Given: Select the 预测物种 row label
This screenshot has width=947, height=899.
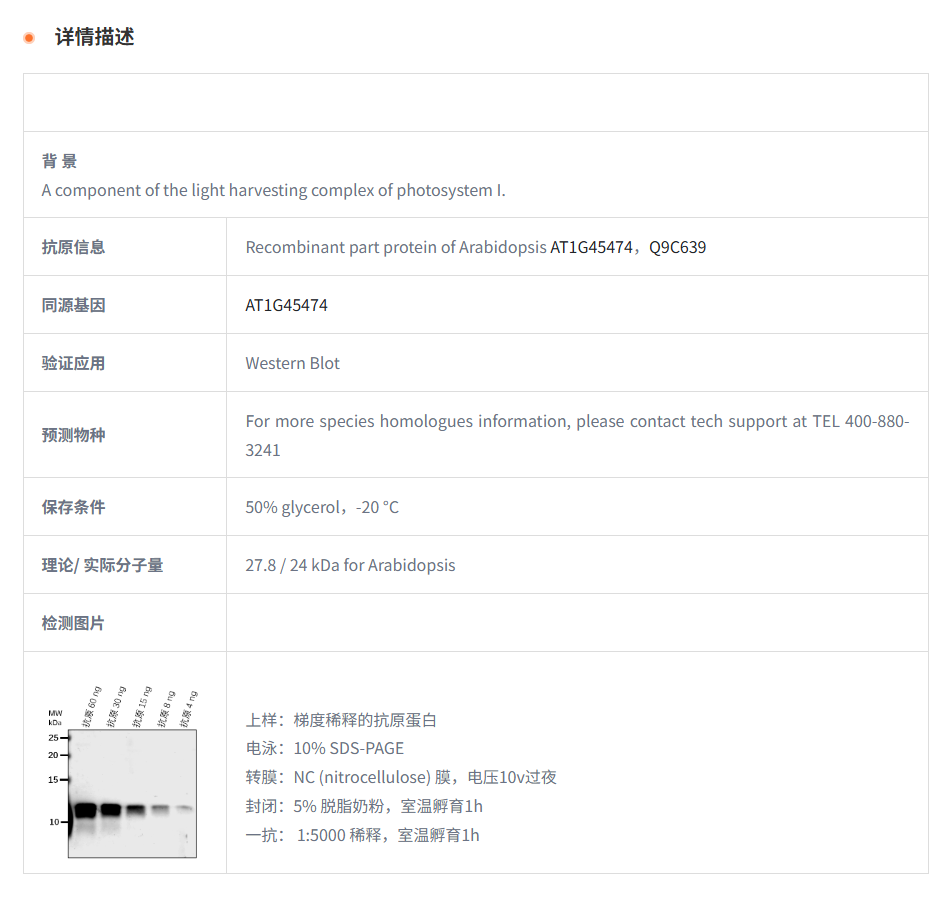Looking at the screenshot, I should point(72,434).
